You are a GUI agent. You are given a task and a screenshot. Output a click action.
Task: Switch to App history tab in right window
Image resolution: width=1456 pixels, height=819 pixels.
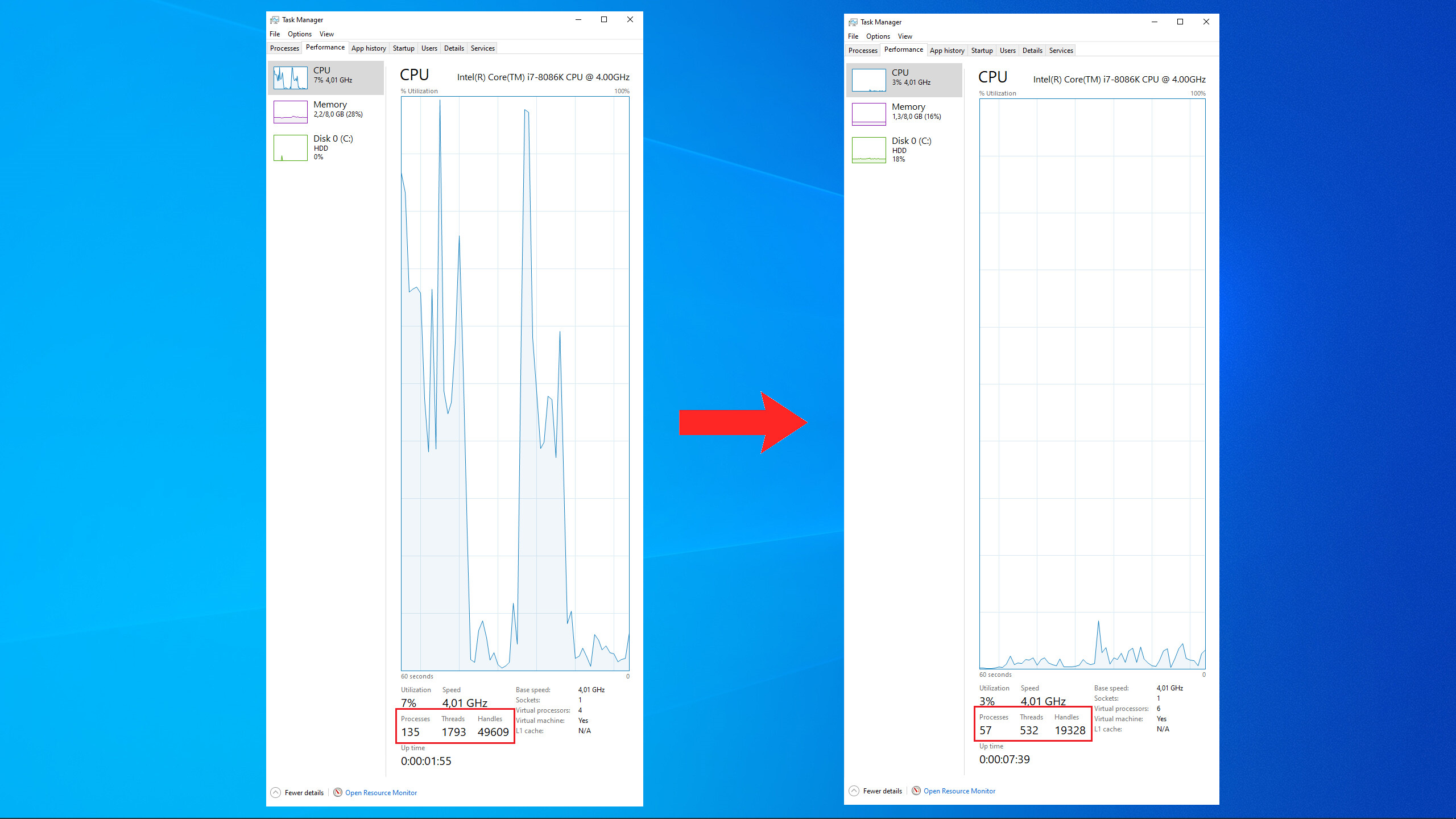point(947,51)
